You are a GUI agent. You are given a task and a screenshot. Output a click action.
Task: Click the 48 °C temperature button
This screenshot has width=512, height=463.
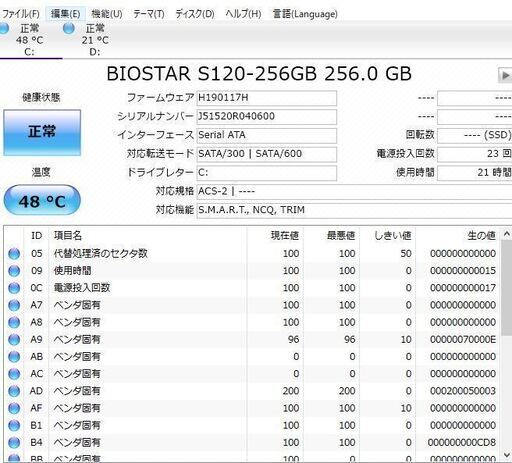coord(42,201)
